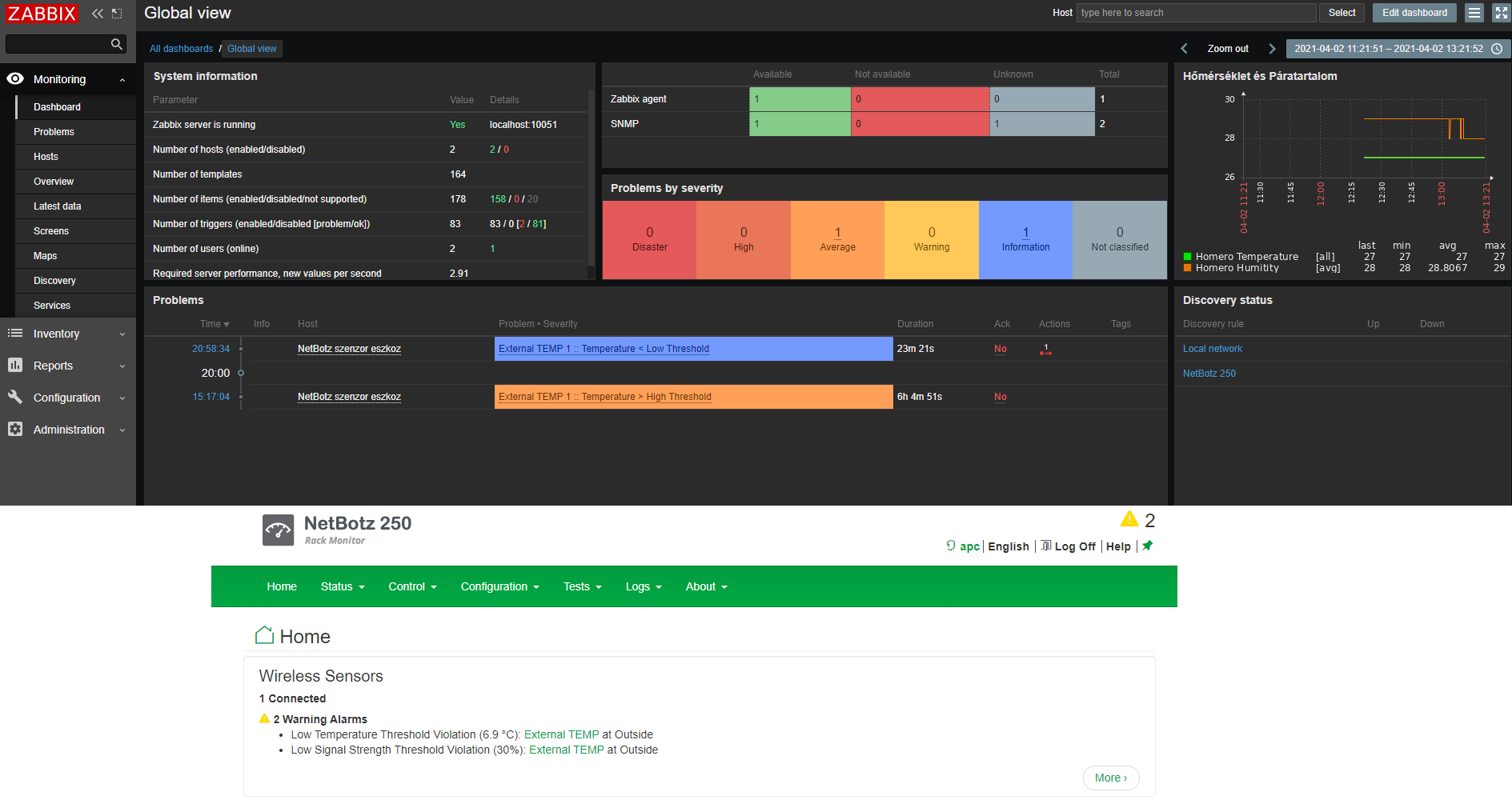The image size is (1512, 800).
Task: Collapse the Monitoring menu section
Action: point(122,79)
